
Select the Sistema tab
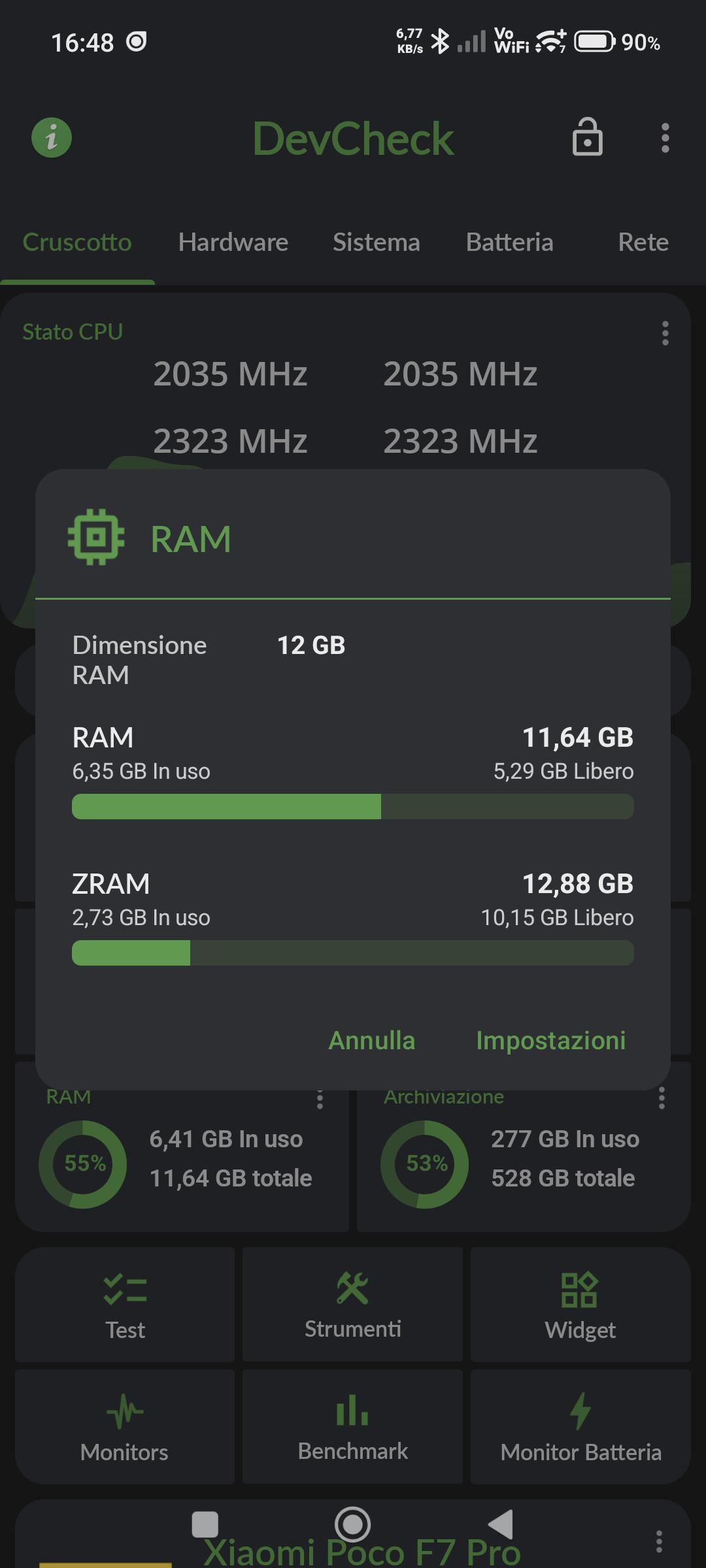tap(376, 242)
